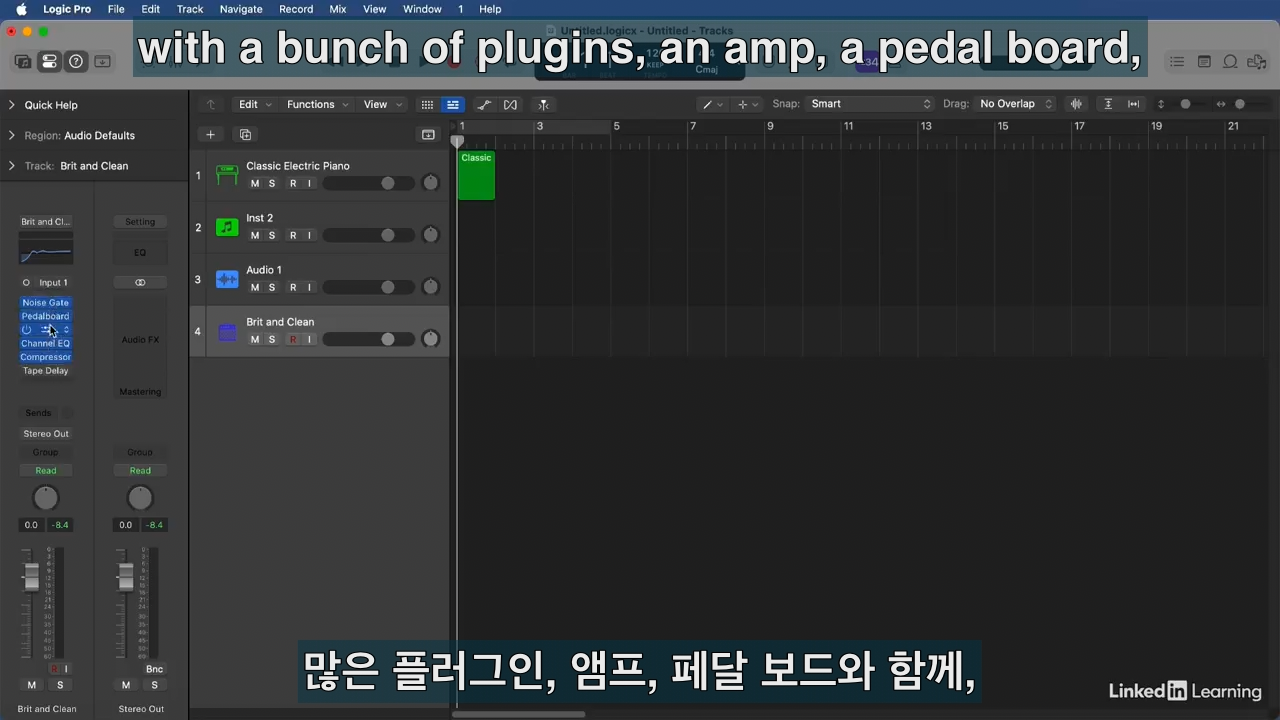1280x720 pixels.
Task: Open the media Browsers icon
Action: point(1256,62)
